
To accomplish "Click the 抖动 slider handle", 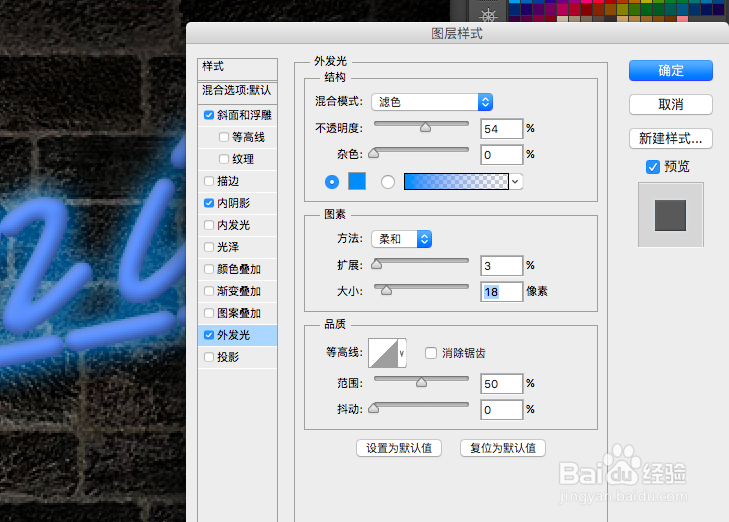I will coord(373,408).
